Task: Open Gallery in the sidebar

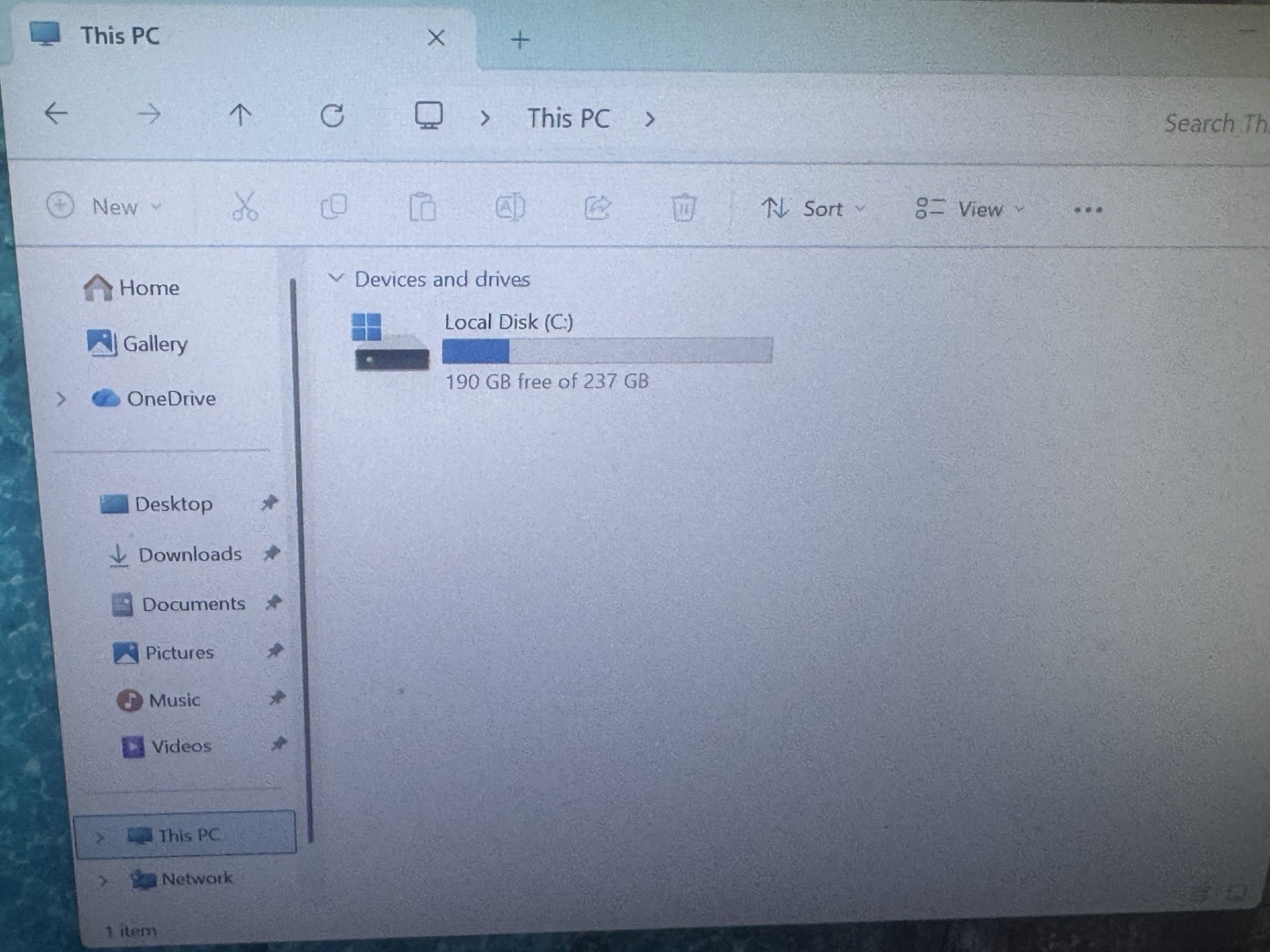Action: click(x=137, y=343)
